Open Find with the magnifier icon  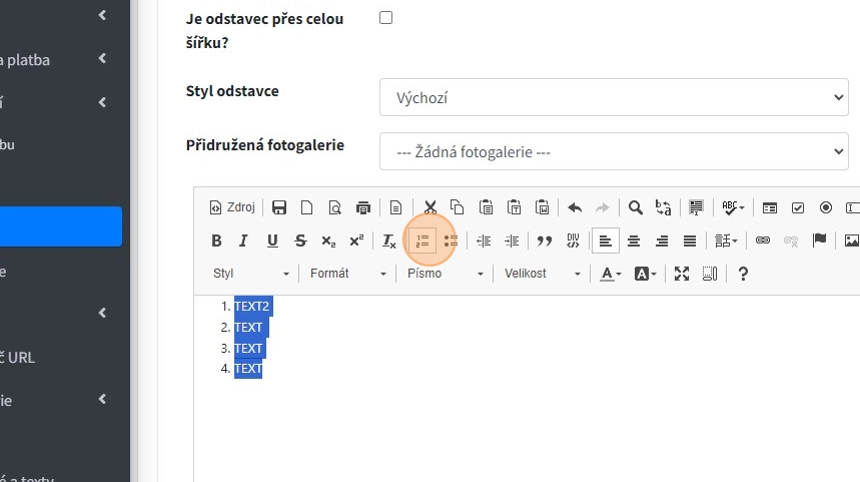click(x=635, y=208)
